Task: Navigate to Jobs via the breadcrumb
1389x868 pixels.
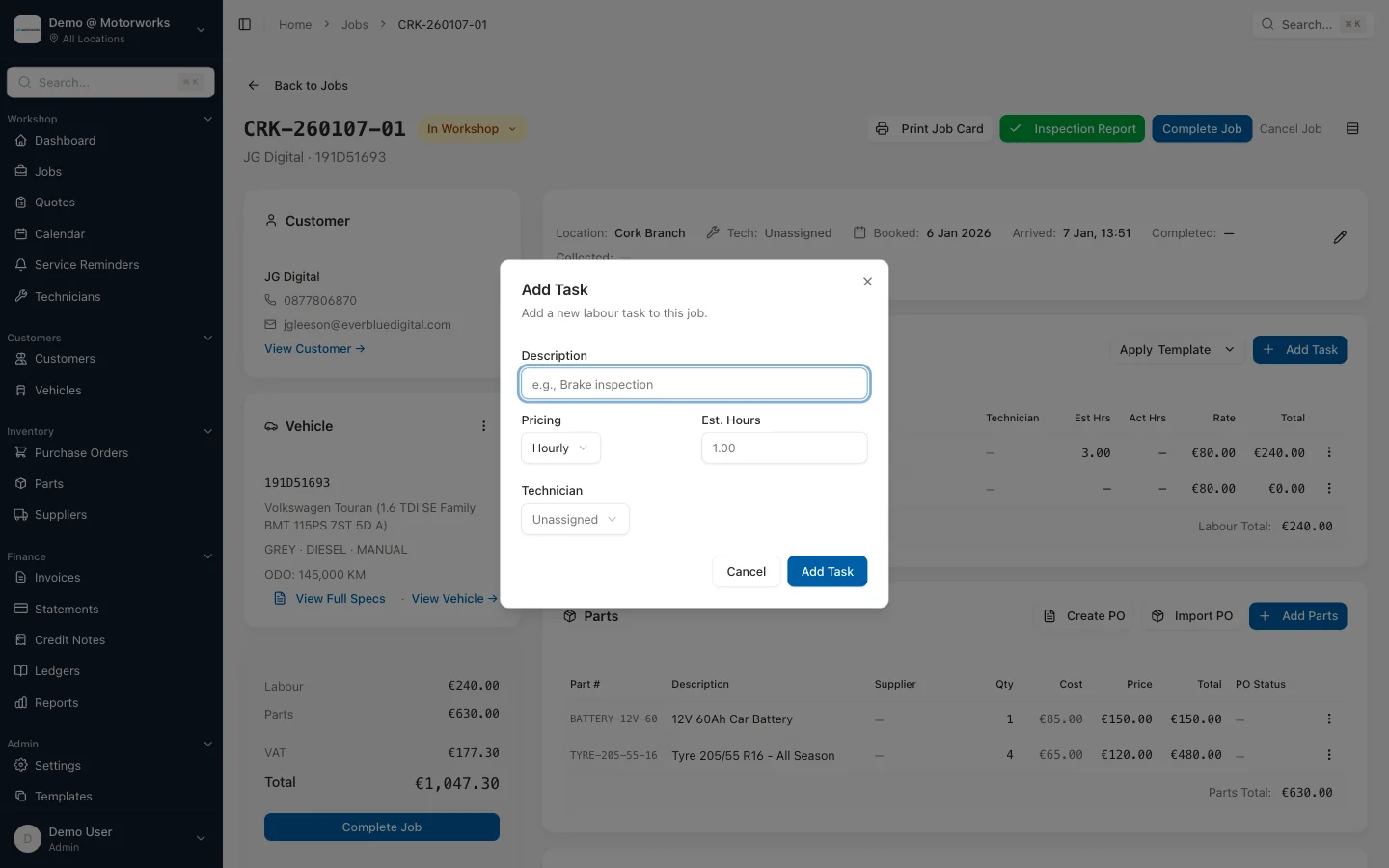Action: (x=355, y=24)
